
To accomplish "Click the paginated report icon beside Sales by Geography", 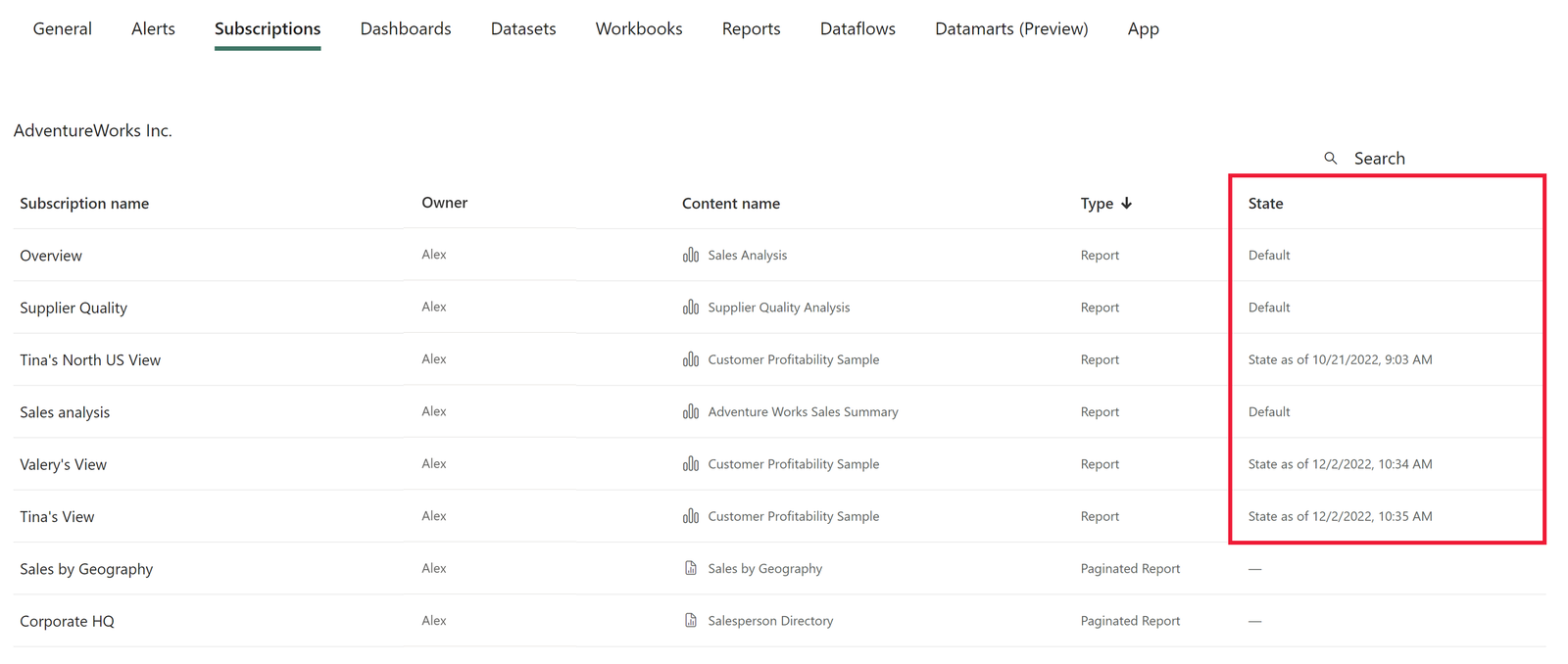I will point(691,568).
